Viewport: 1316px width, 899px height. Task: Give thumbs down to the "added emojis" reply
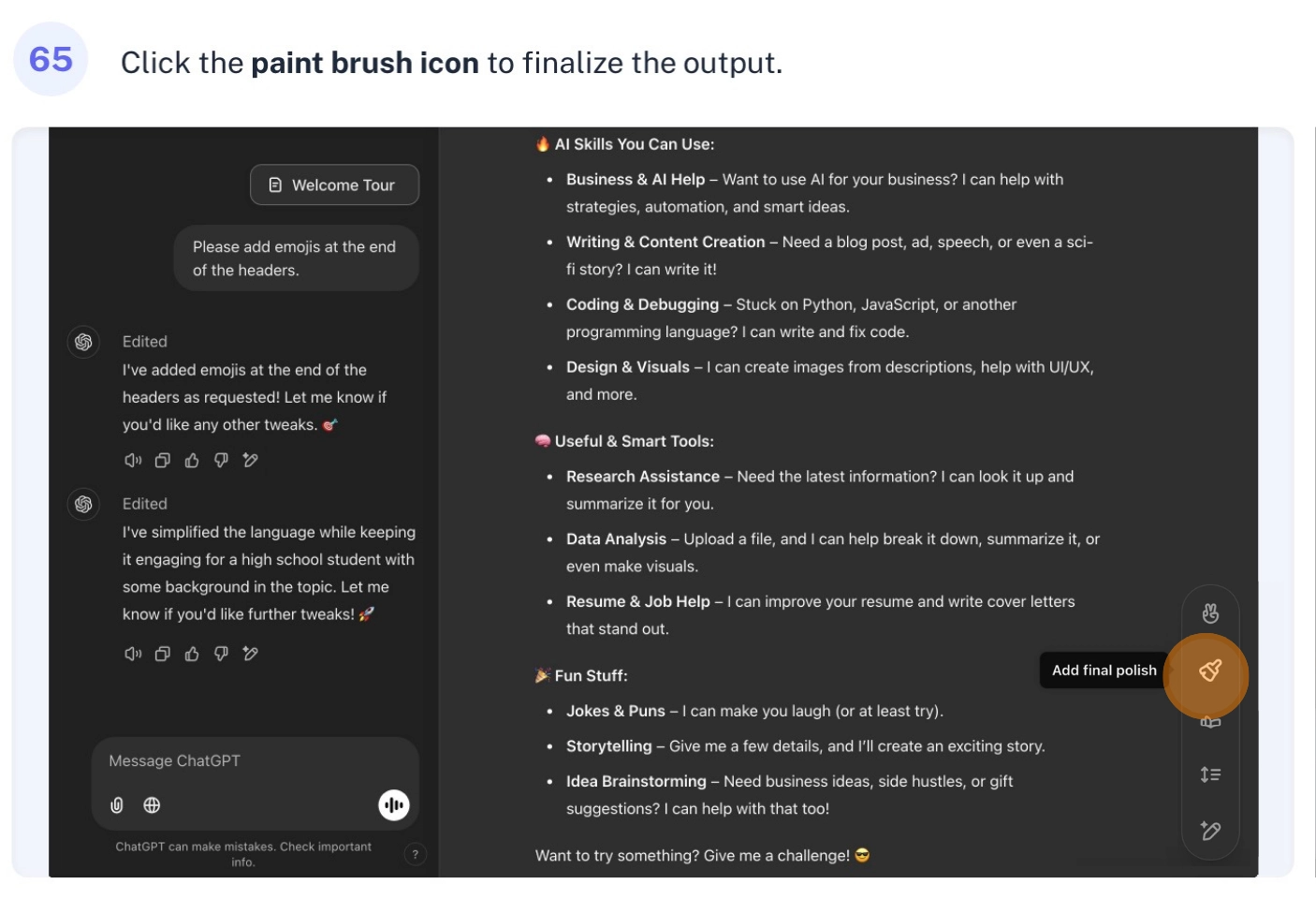(221, 460)
